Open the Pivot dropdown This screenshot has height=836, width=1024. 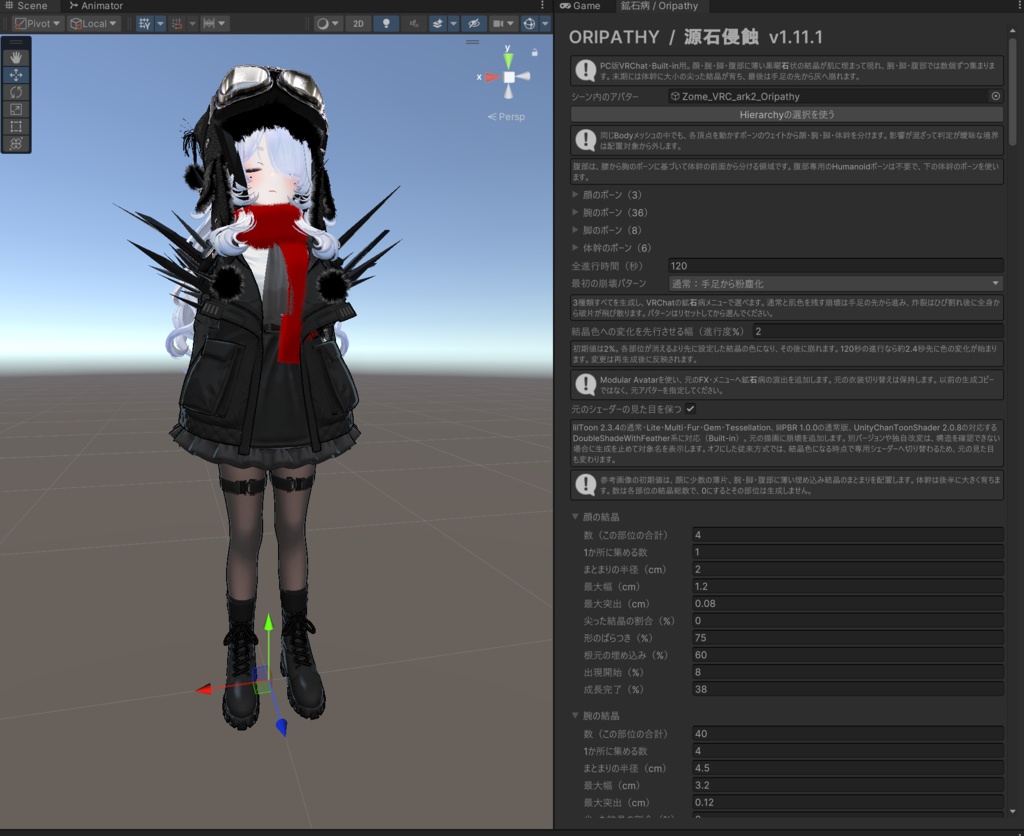(37, 24)
